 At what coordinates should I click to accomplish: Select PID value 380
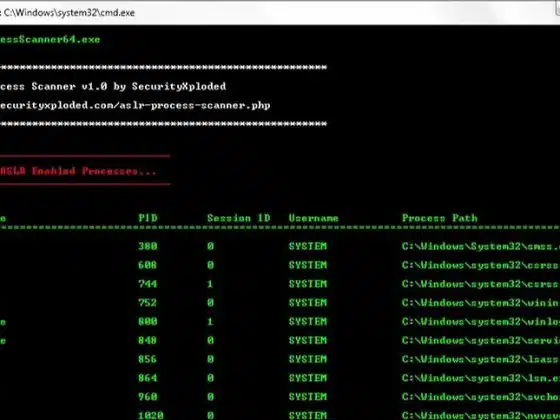click(148, 246)
